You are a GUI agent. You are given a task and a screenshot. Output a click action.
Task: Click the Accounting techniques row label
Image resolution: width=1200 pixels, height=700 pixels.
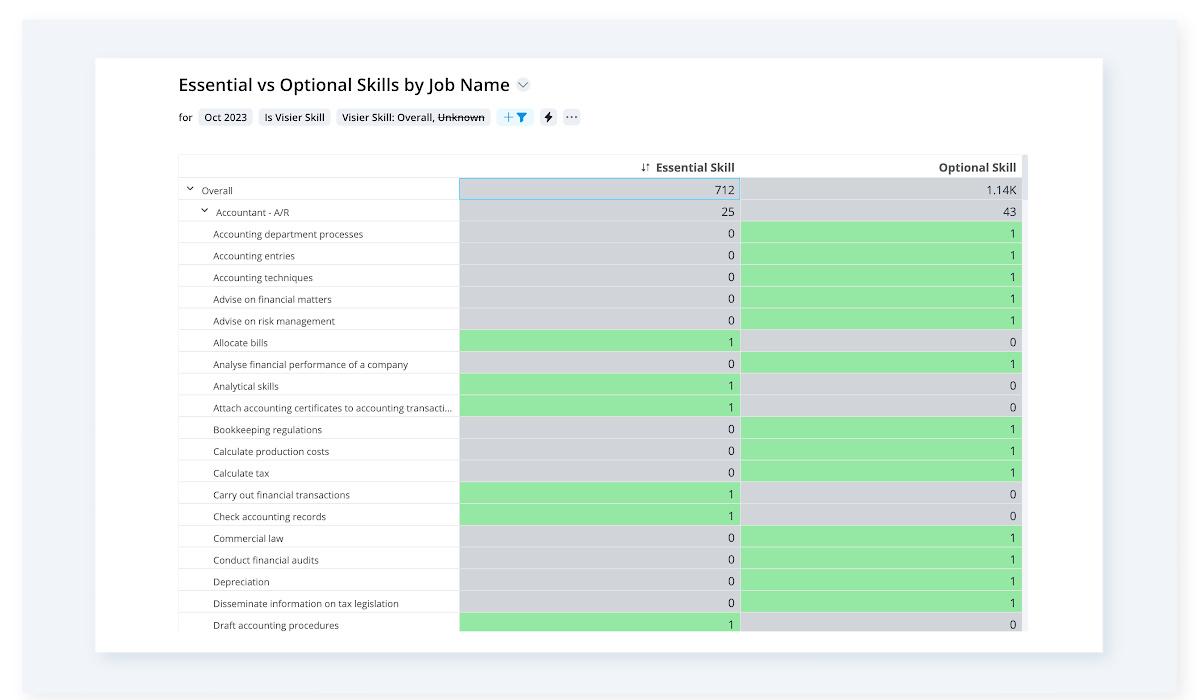pos(263,278)
